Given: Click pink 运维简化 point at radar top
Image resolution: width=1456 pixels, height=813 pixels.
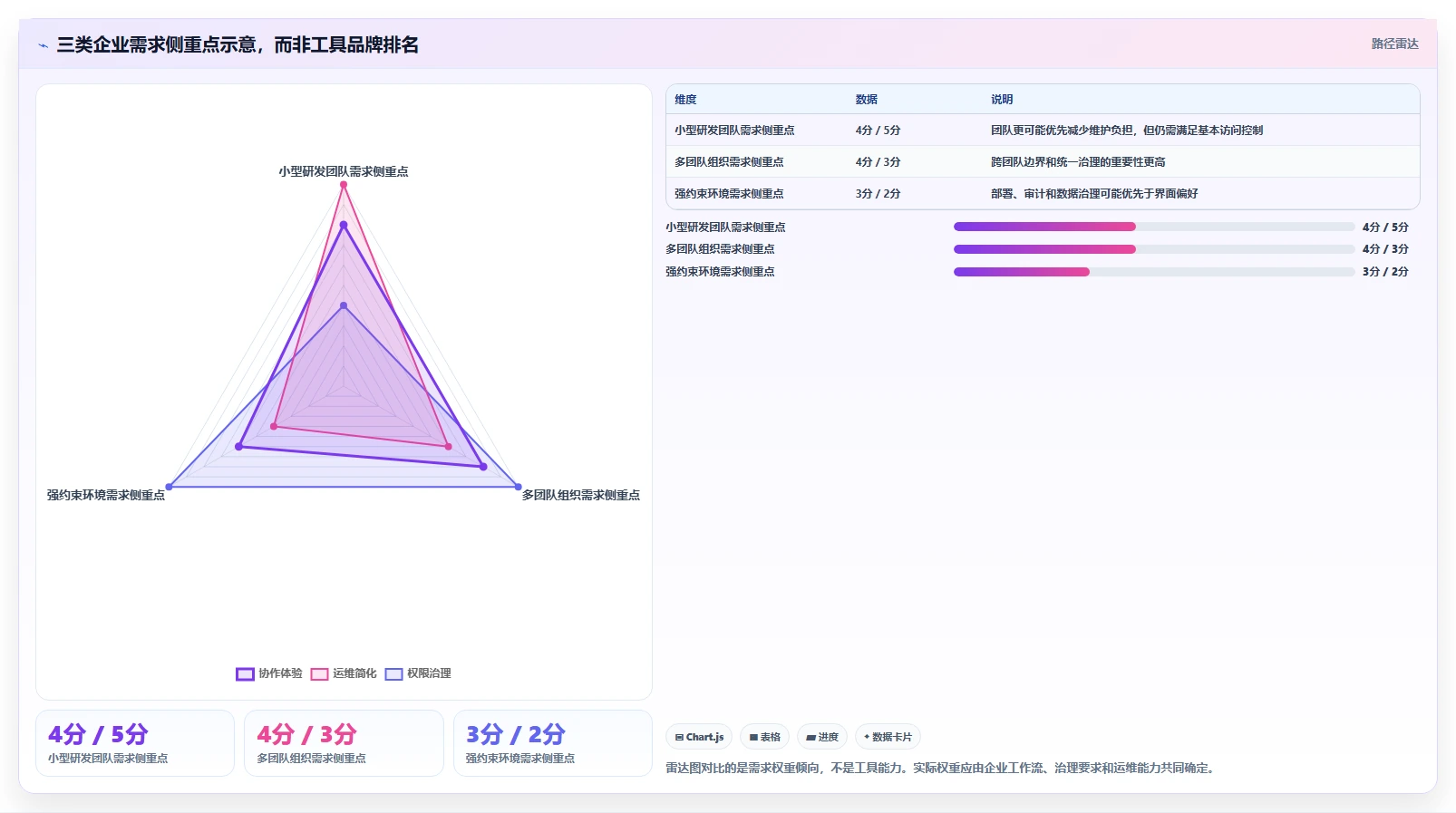Looking at the screenshot, I should pos(344,185).
